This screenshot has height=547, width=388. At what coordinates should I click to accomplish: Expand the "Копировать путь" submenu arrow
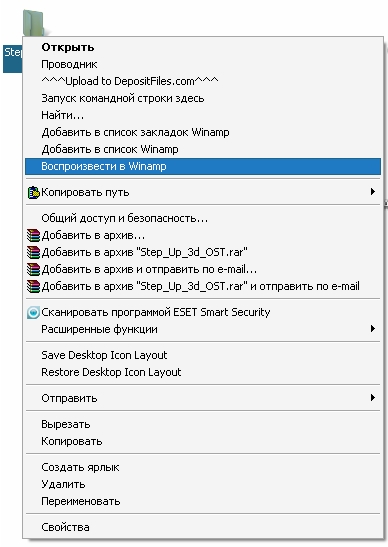(x=373, y=192)
